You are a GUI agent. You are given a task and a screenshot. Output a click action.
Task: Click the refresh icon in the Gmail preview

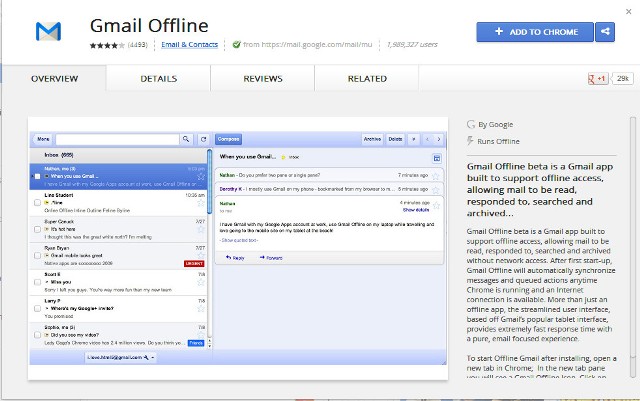point(203,139)
